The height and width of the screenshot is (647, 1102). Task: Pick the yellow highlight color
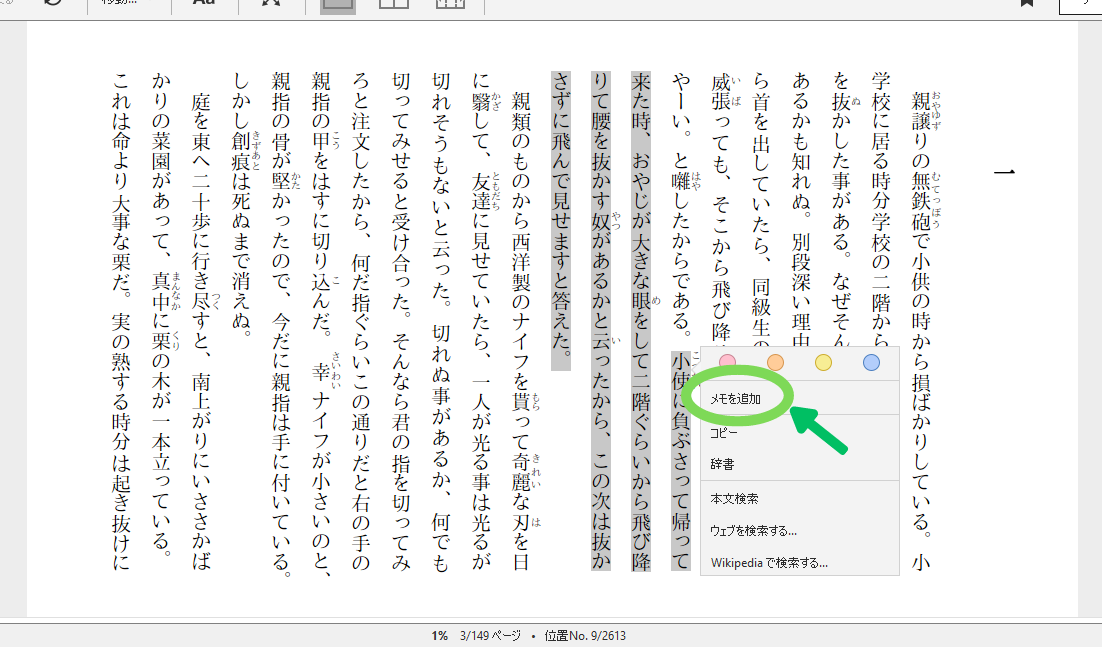click(x=823, y=363)
